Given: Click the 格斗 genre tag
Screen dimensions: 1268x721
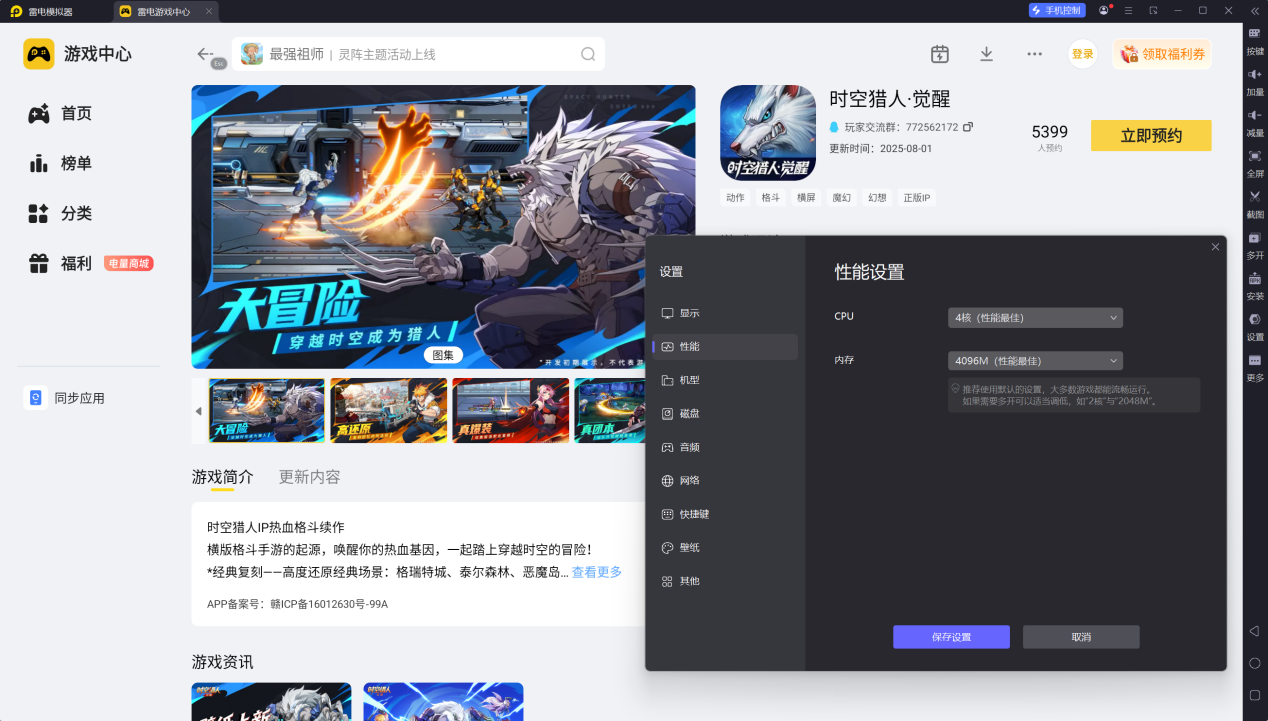Looking at the screenshot, I should 770,198.
